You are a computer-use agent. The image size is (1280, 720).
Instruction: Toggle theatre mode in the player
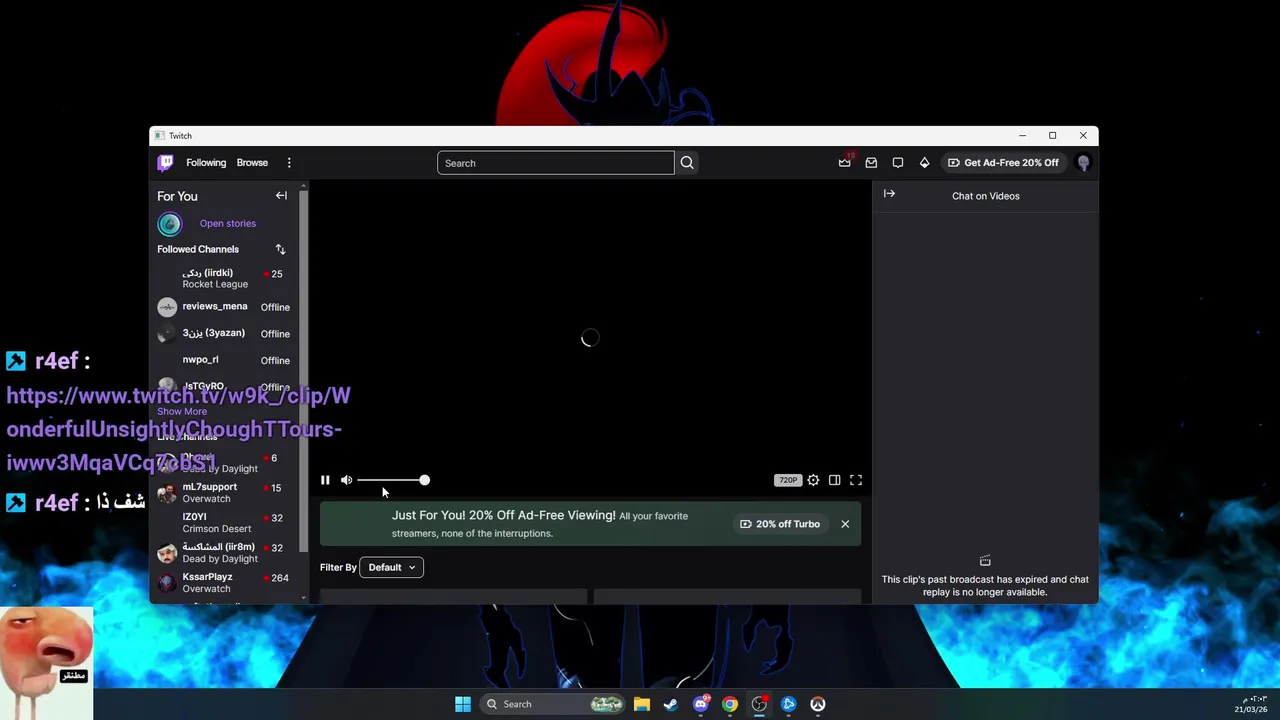[x=834, y=480]
